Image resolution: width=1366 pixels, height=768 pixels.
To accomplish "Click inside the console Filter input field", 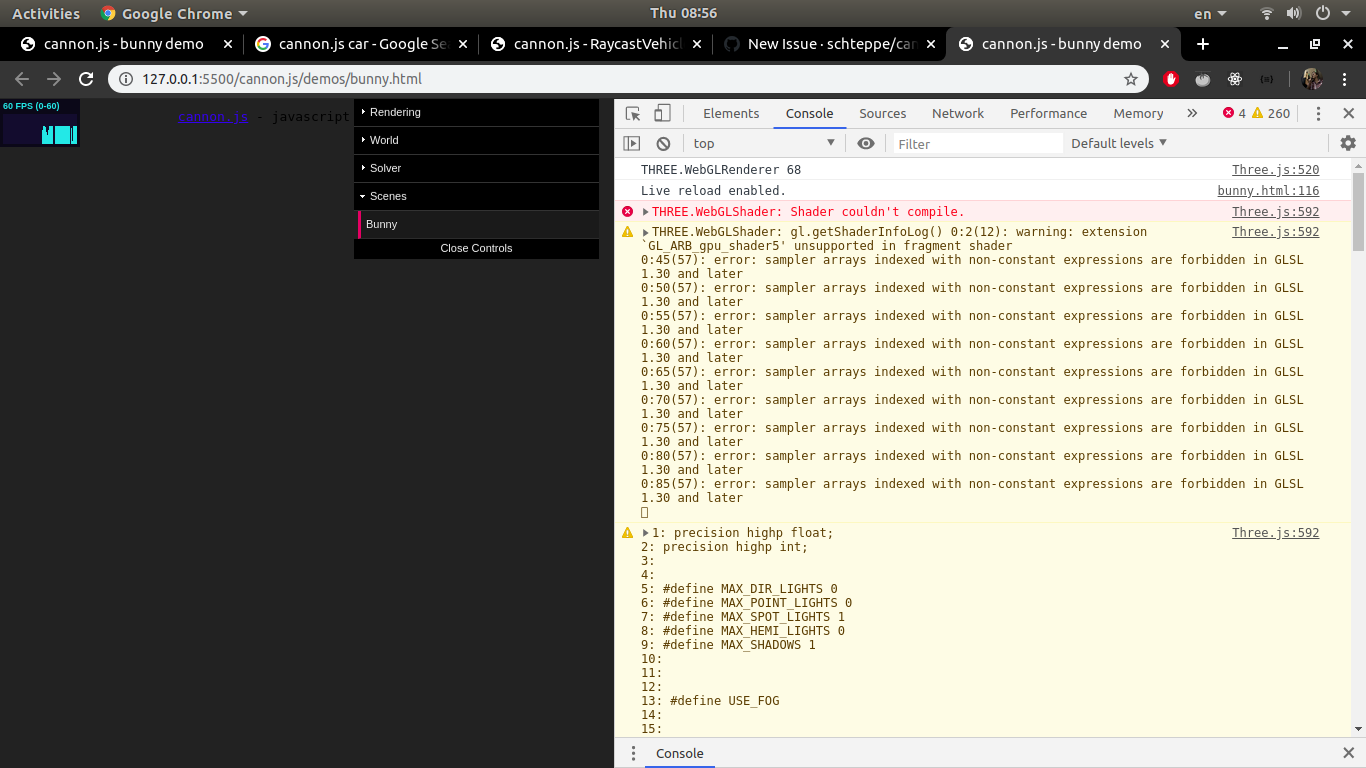I will 975,143.
